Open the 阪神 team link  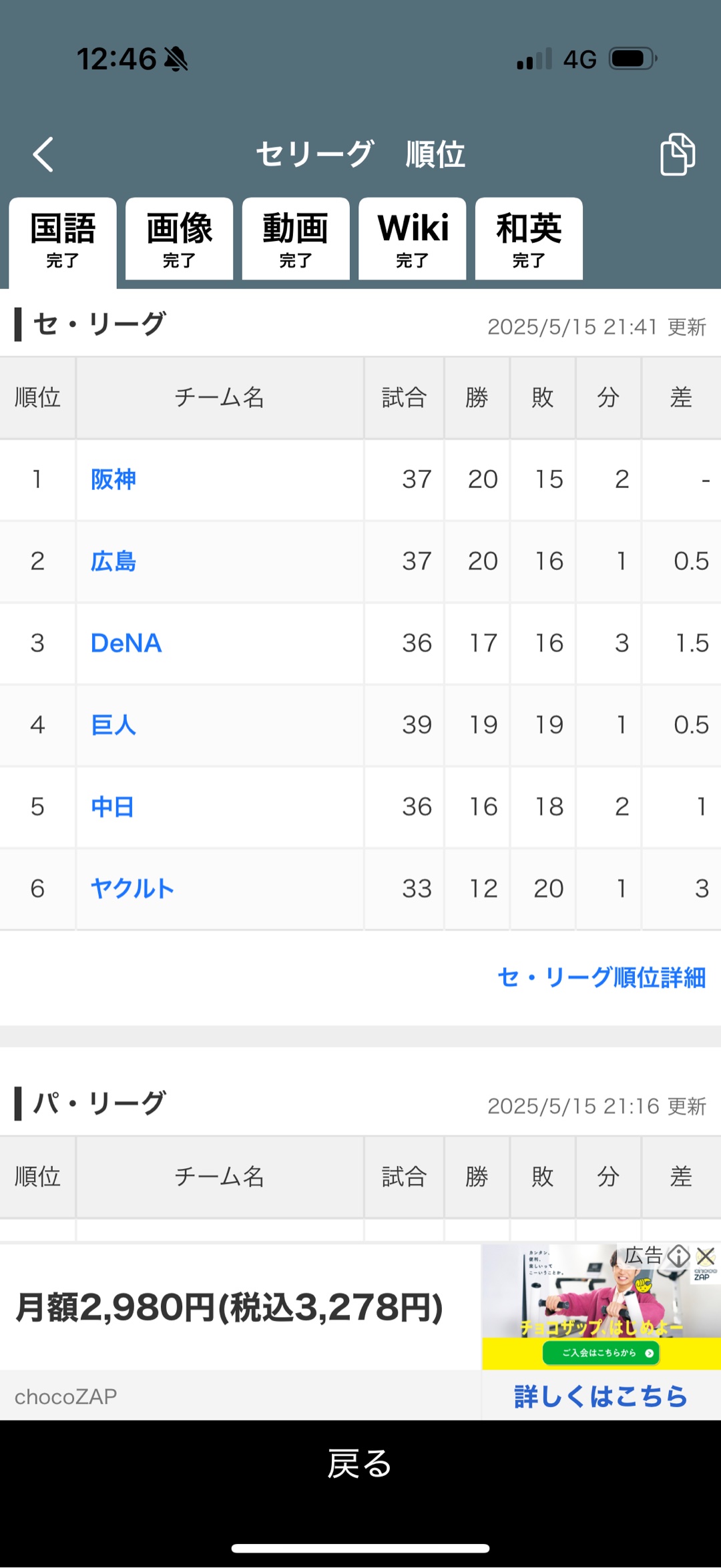click(113, 479)
